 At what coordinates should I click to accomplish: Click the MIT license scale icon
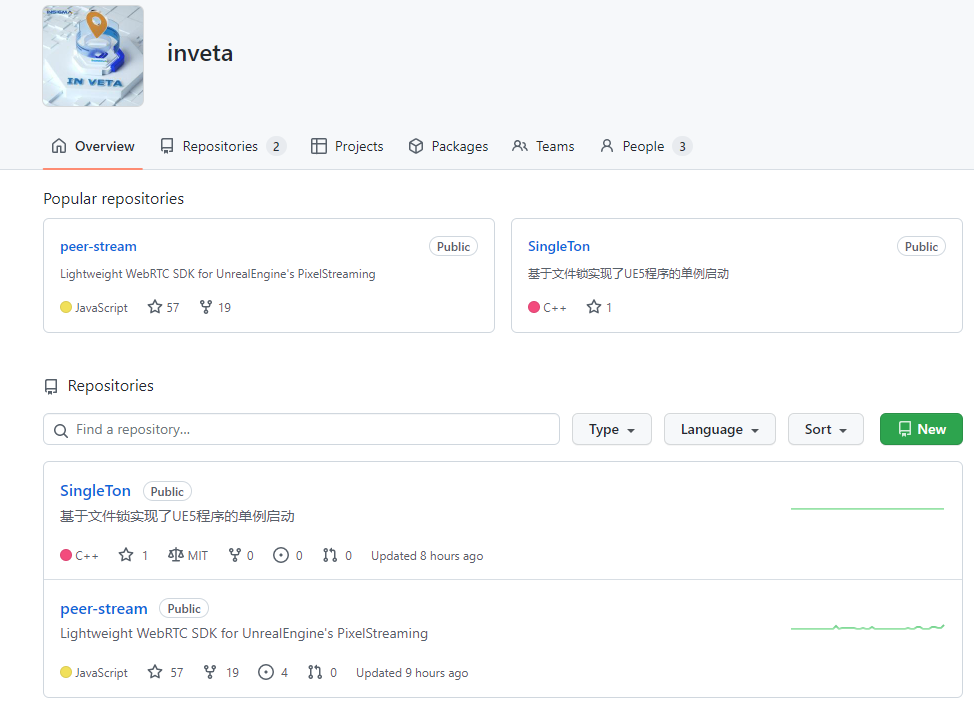(x=176, y=555)
